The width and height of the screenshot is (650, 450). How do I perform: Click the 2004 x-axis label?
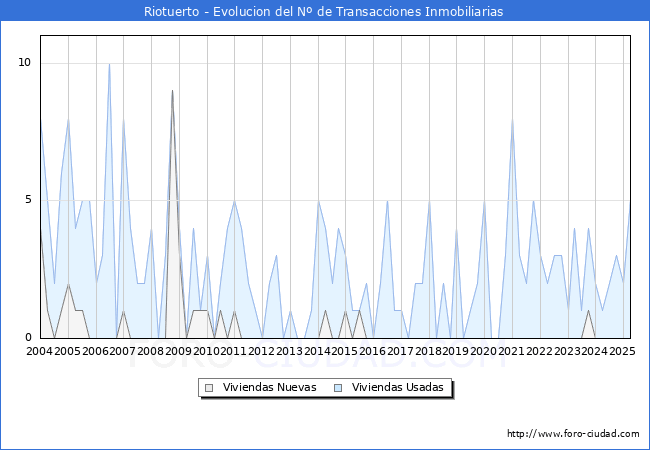coord(39,351)
